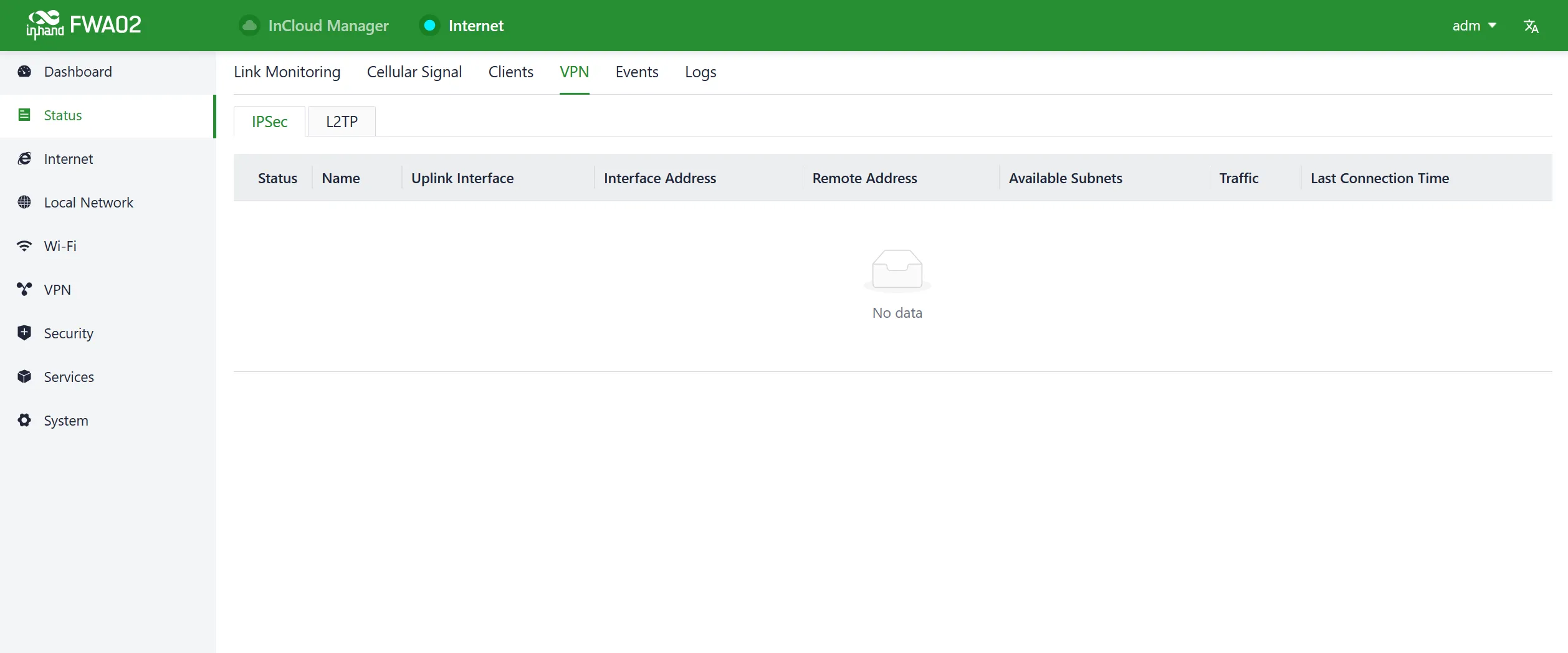Image resolution: width=1568 pixels, height=653 pixels.
Task: Click the InCloud Manager cloud icon
Action: click(250, 26)
